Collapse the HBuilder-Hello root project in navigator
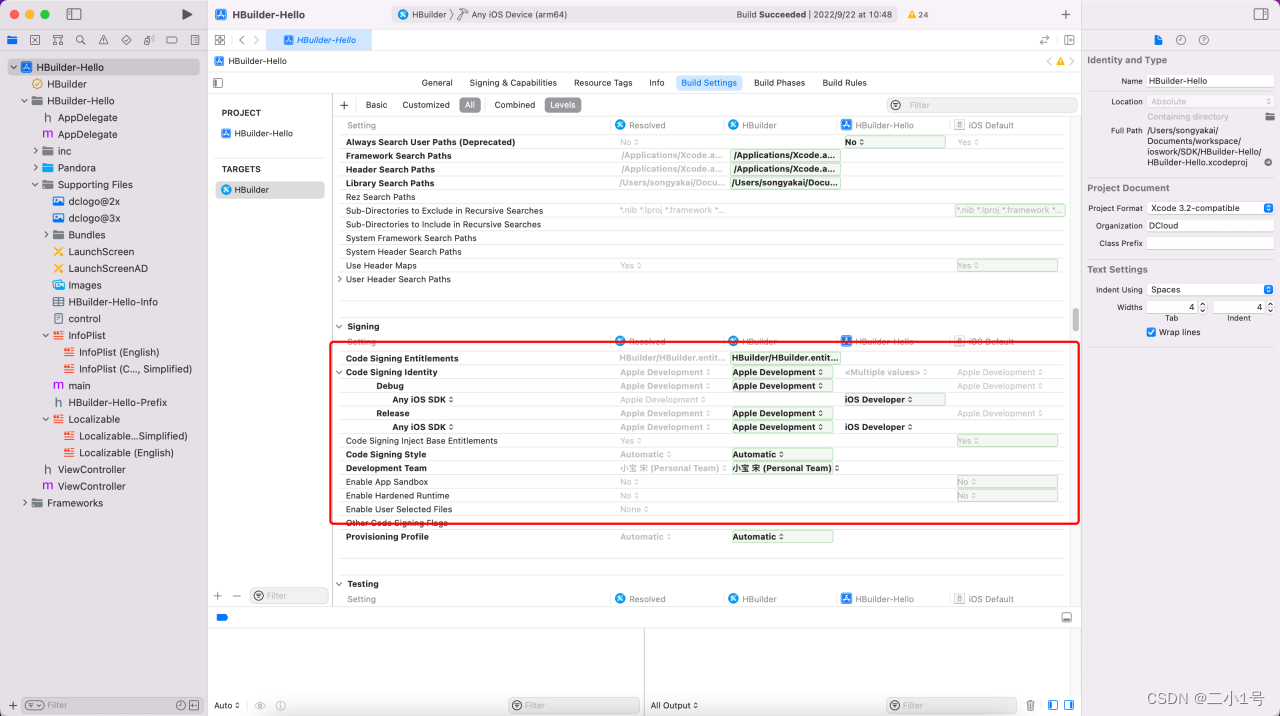Image resolution: width=1280 pixels, height=716 pixels. 14,67
